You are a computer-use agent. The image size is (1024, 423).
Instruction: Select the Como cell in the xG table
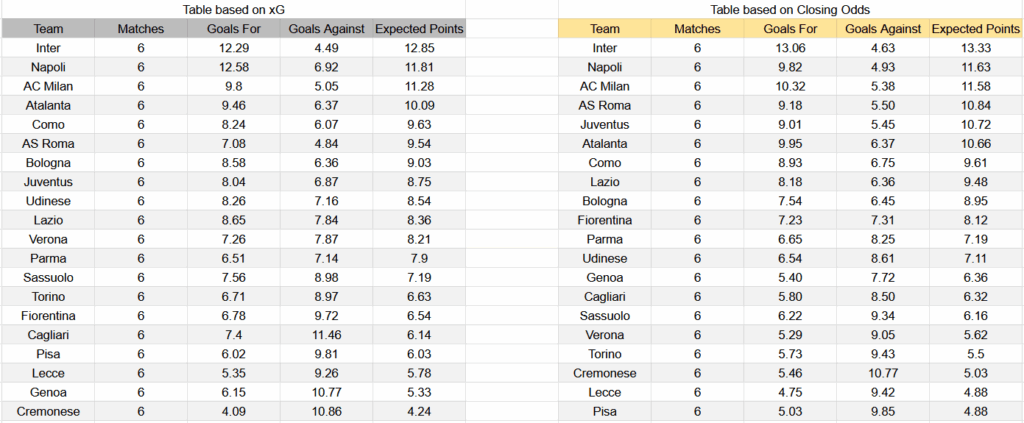point(47,125)
